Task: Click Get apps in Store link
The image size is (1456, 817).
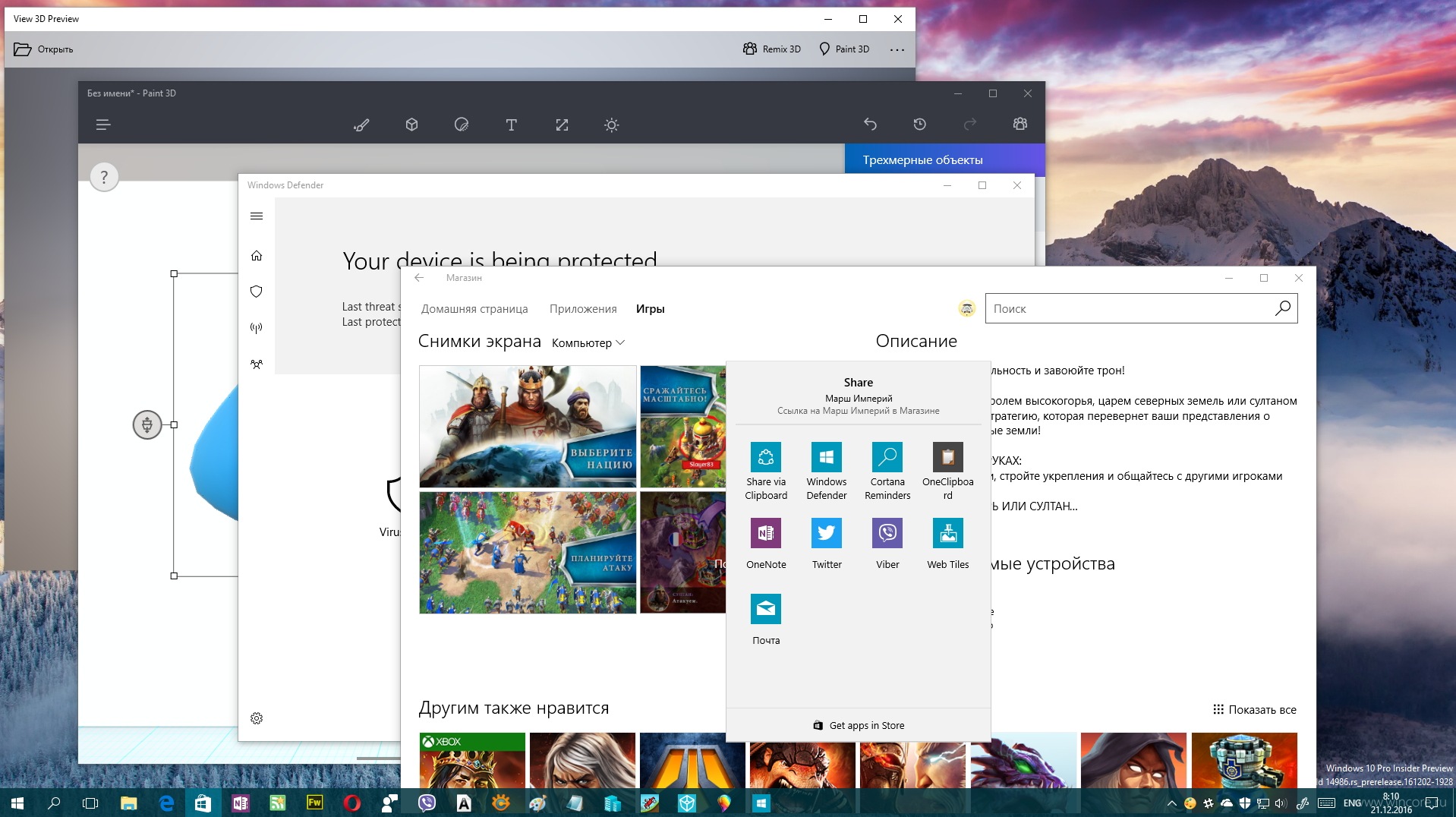Action: (x=859, y=726)
